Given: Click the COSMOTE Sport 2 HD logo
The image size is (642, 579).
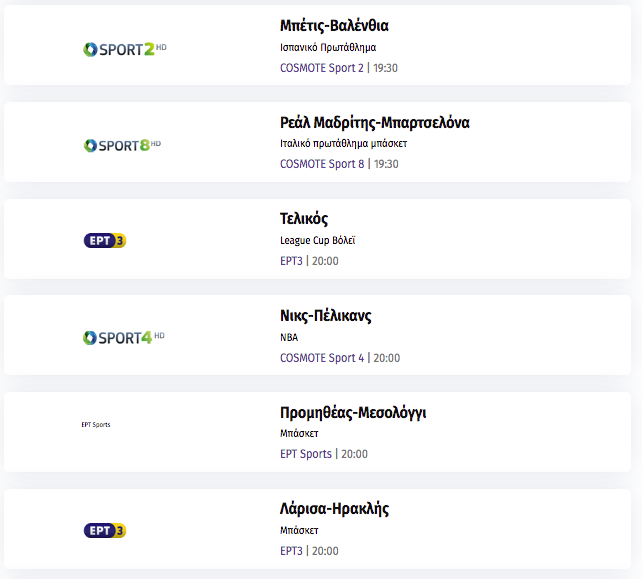Looking at the screenshot, I should (x=125, y=50).
